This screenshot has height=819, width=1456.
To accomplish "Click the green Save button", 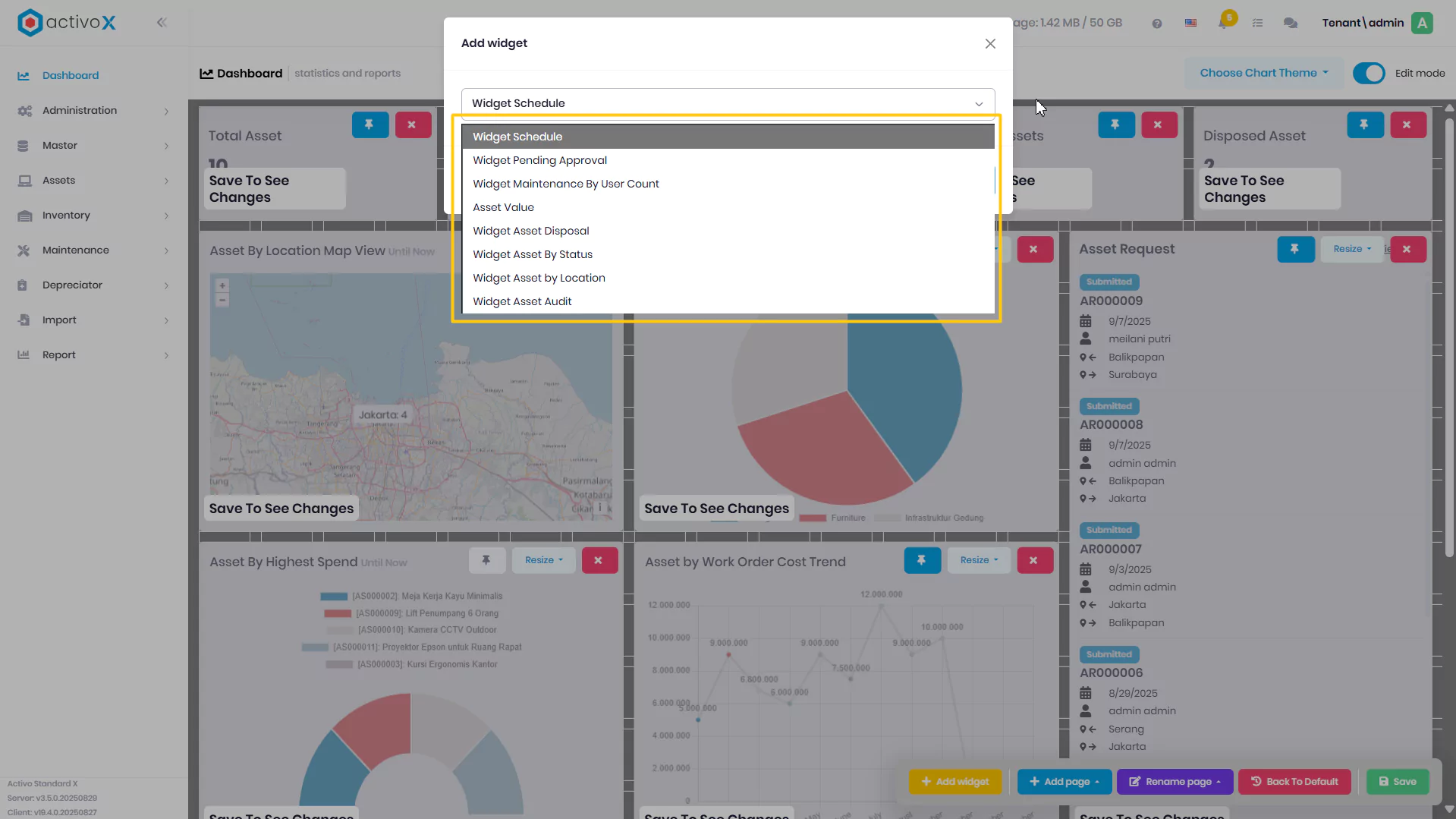I will [1397, 782].
